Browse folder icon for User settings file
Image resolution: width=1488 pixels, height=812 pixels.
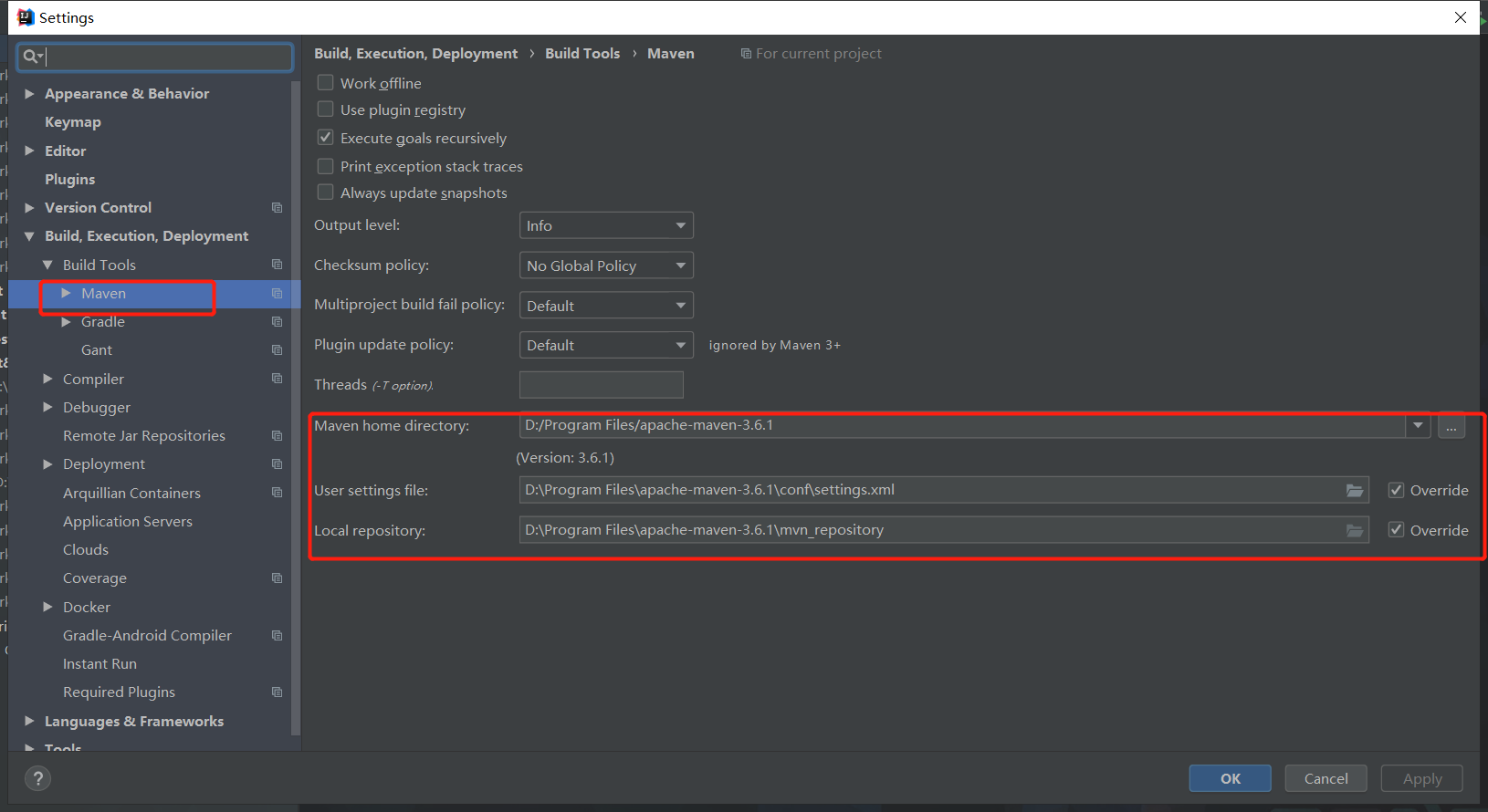(1355, 491)
